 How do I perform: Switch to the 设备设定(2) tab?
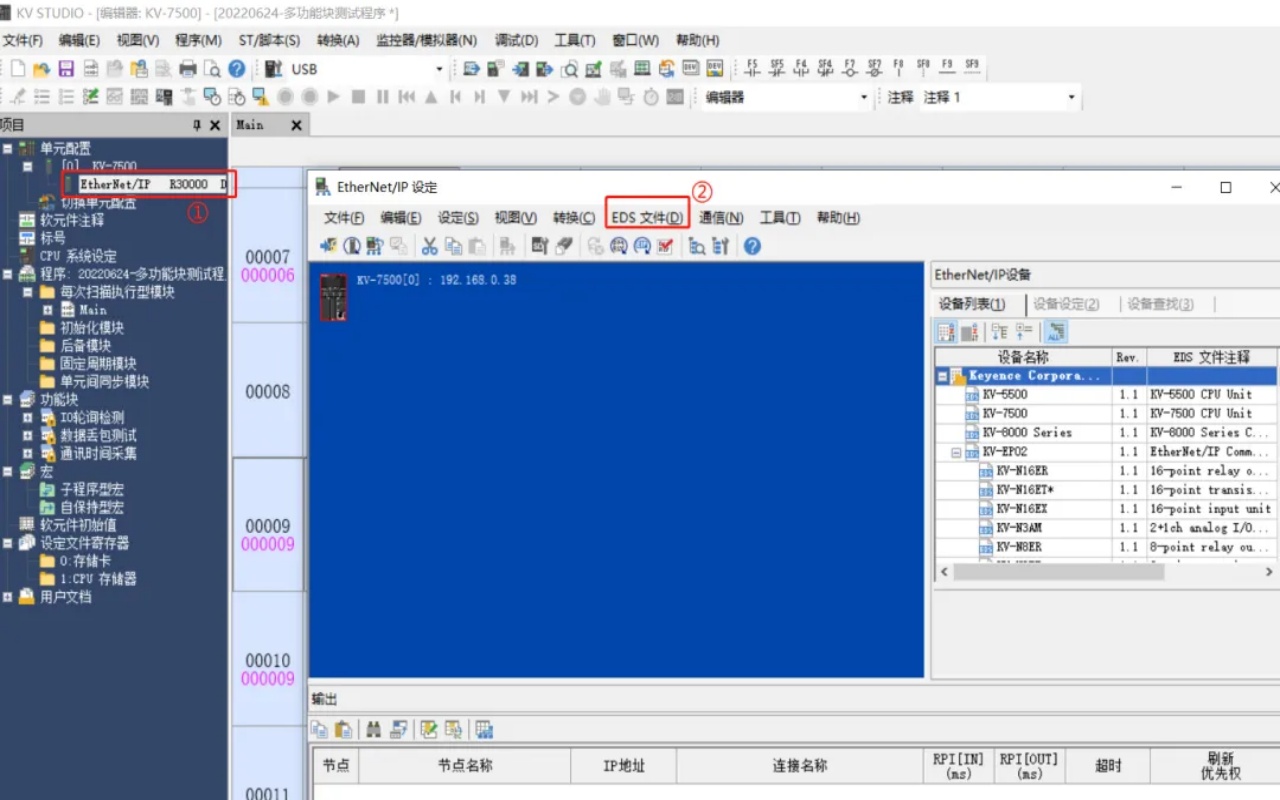coord(1066,304)
